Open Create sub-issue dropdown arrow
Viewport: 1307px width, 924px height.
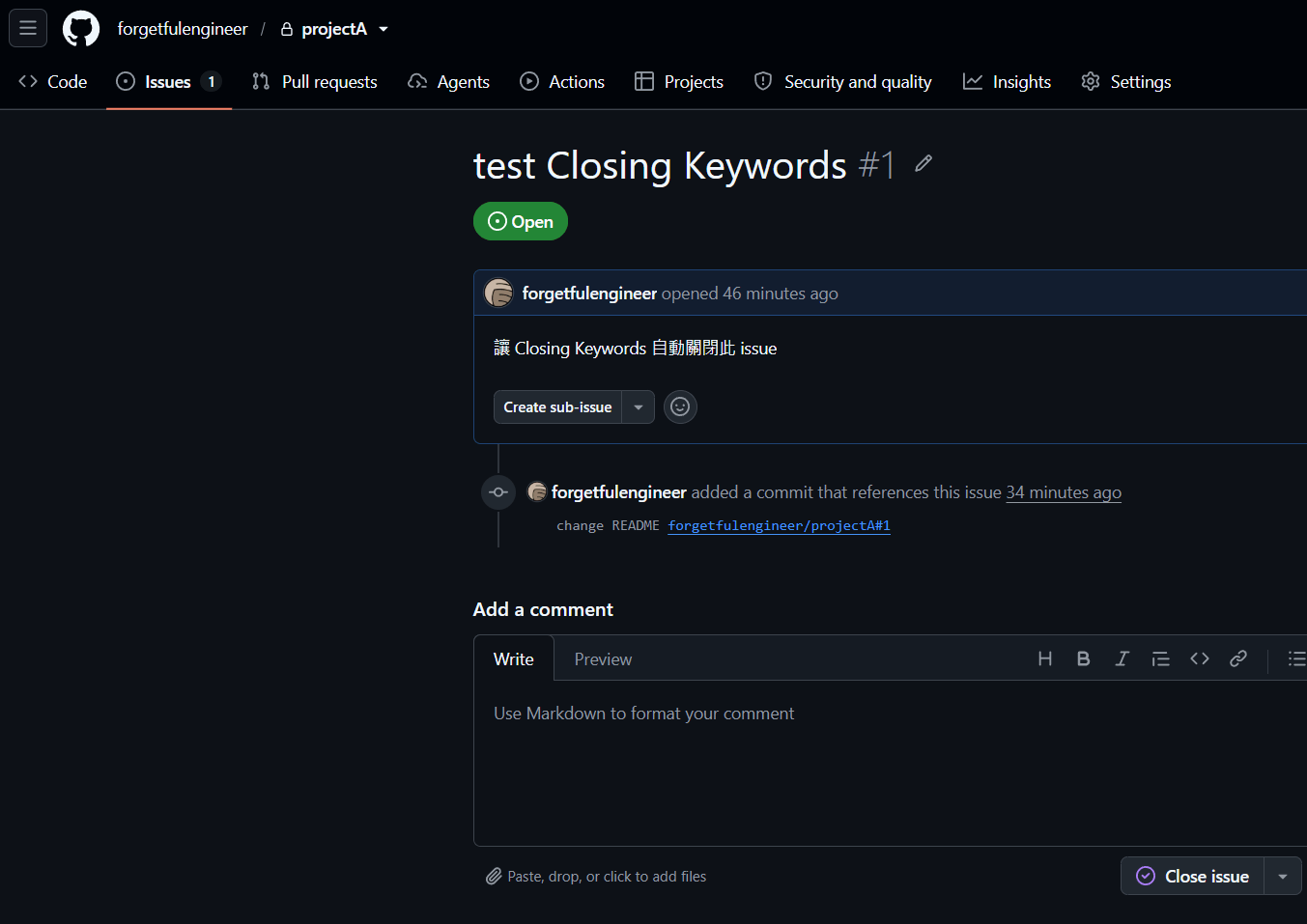(x=639, y=407)
